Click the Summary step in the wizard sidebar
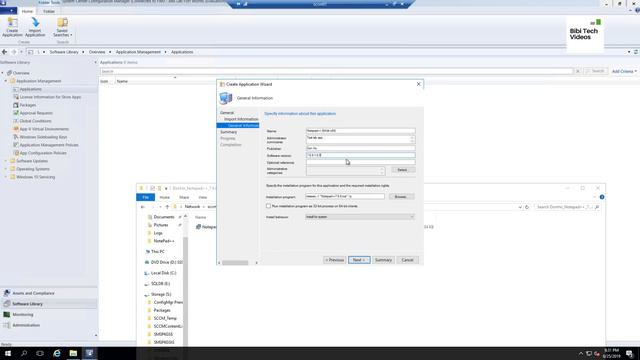Viewport: 640px width, 360px height. tap(229, 132)
